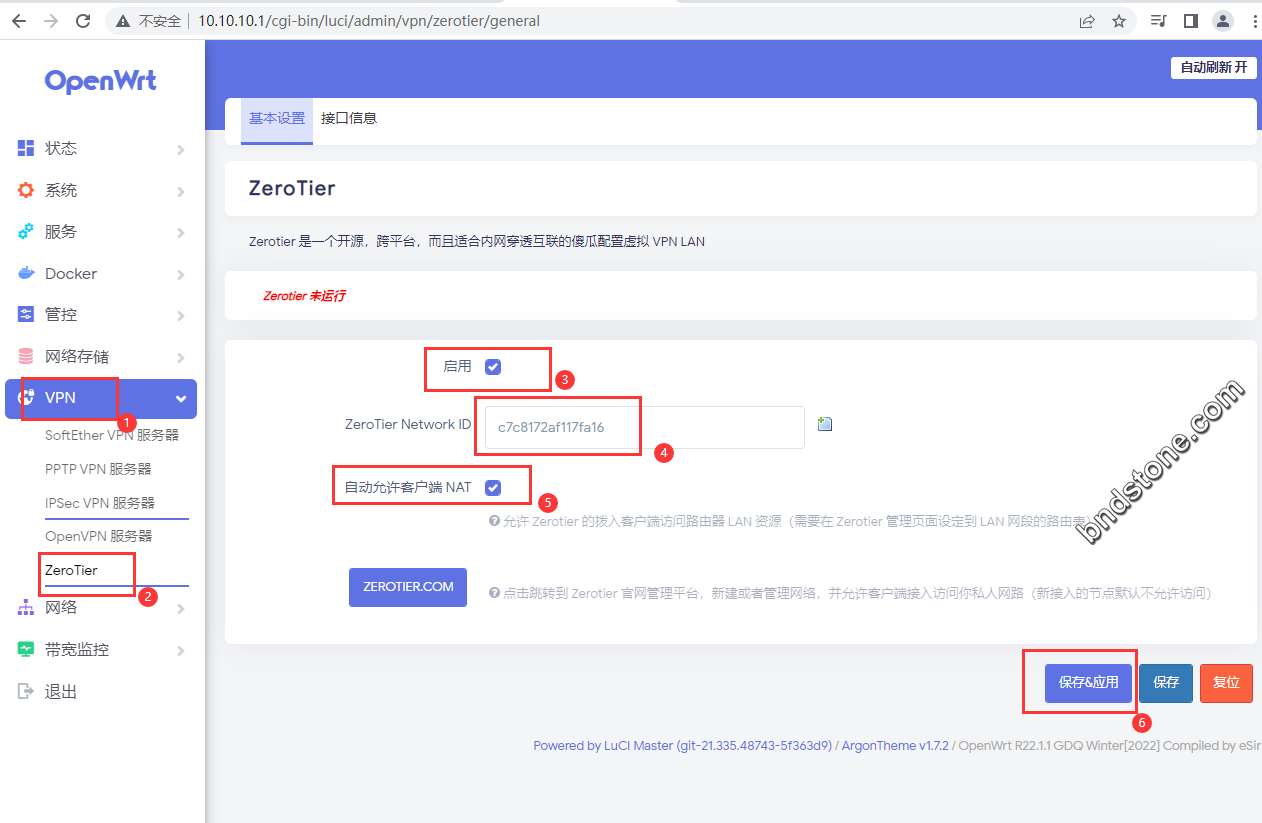Click the 带宽监控 monitor icon in sidebar
The image size is (1262, 823).
(x=26, y=649)
